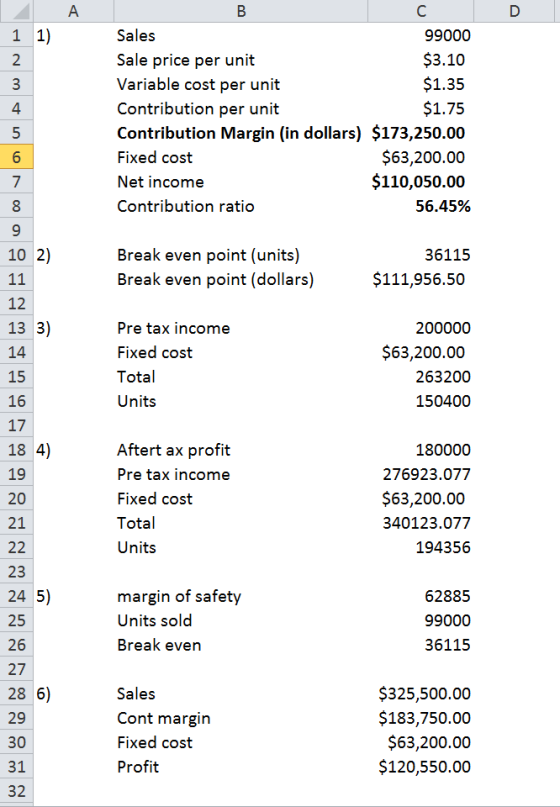Click the 276923.077 value cell
The width and height of the screenshot is (560, 807).
pyautogui.click(x=421, y=474)
